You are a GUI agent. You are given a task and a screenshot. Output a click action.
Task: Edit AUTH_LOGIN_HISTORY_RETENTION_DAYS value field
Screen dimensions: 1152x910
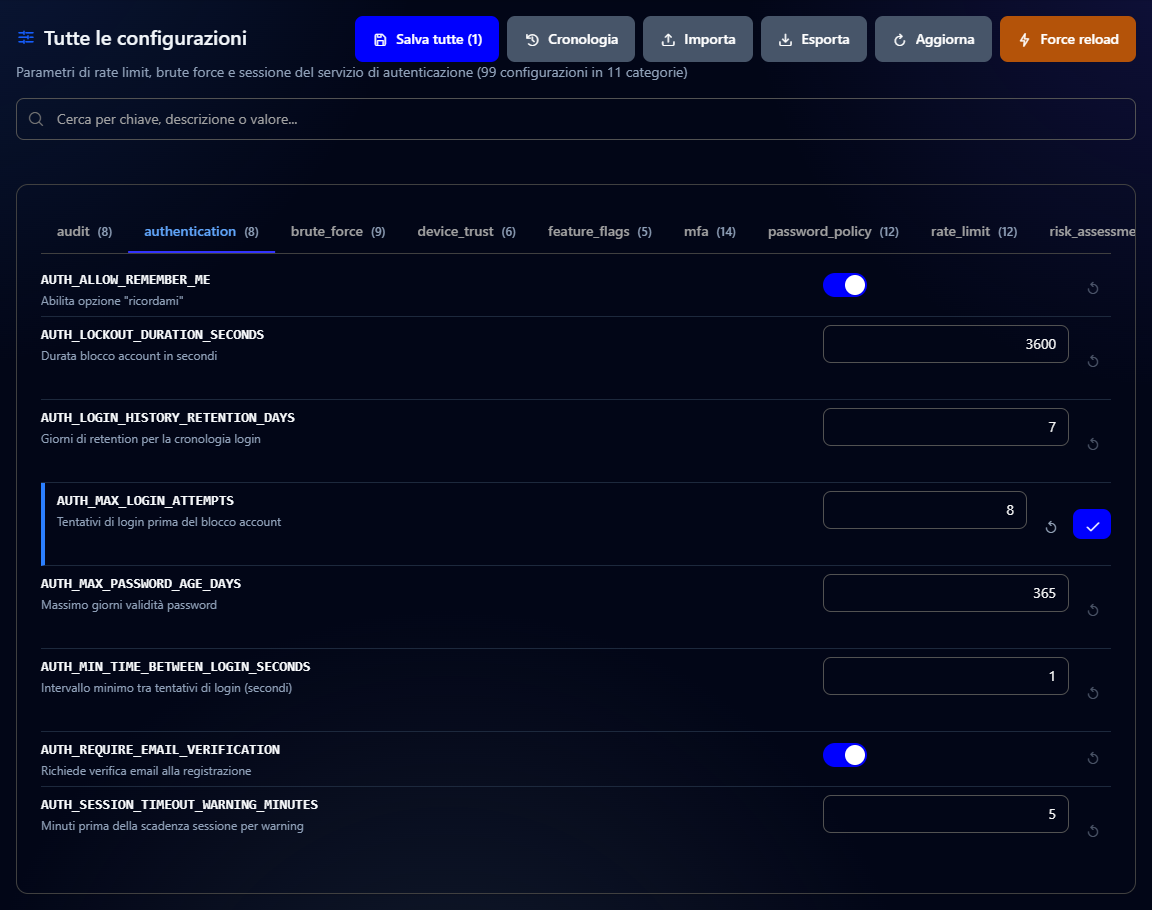(x=946, y=427)
